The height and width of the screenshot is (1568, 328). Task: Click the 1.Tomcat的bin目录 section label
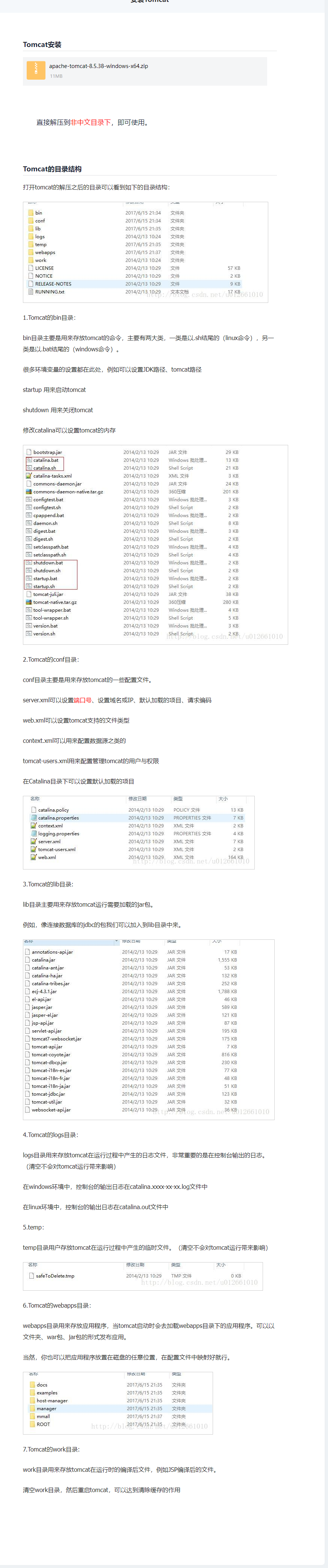(x=49, y=318)
